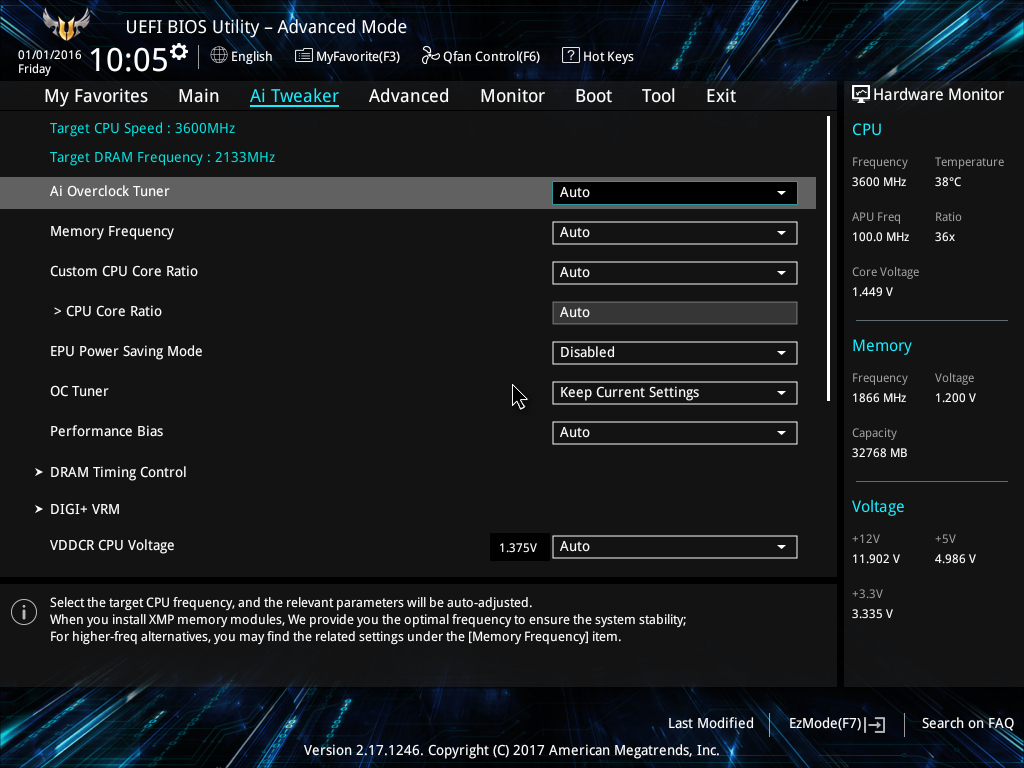
Task: Open the Advanced tab
Action: (x=409, y=96)
